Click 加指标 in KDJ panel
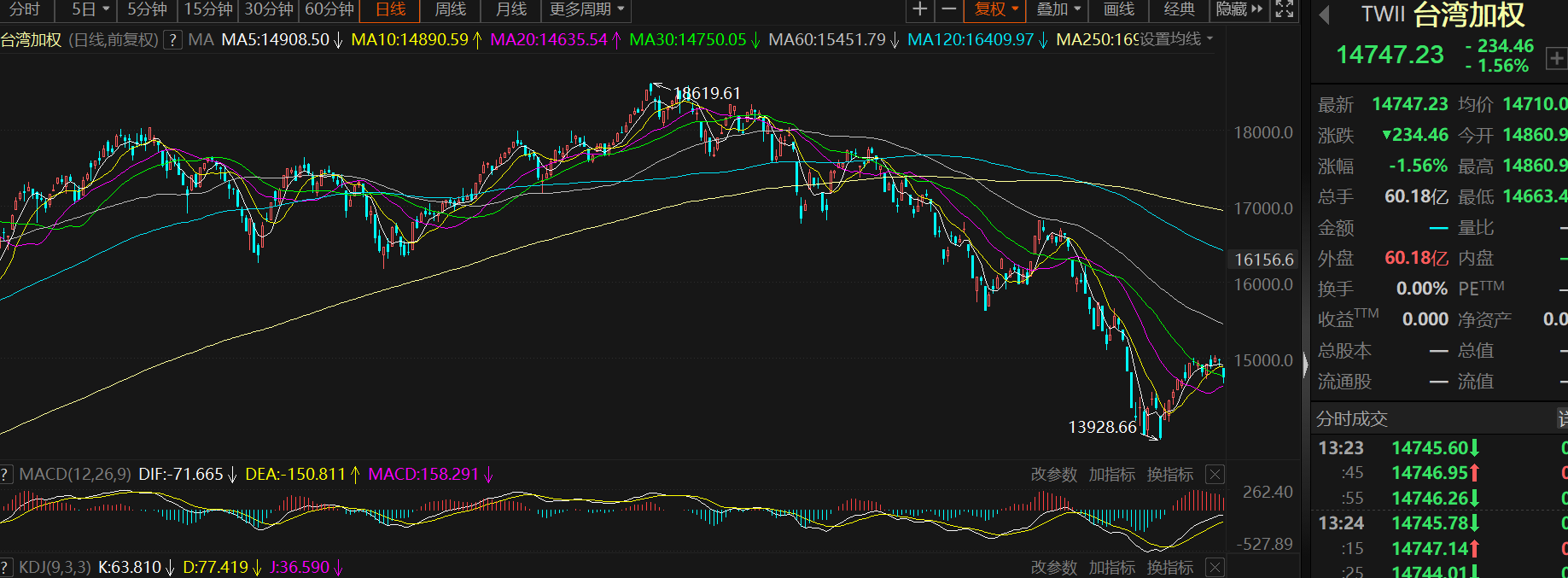This screenshot has height=578, width=1568. 1112,568
